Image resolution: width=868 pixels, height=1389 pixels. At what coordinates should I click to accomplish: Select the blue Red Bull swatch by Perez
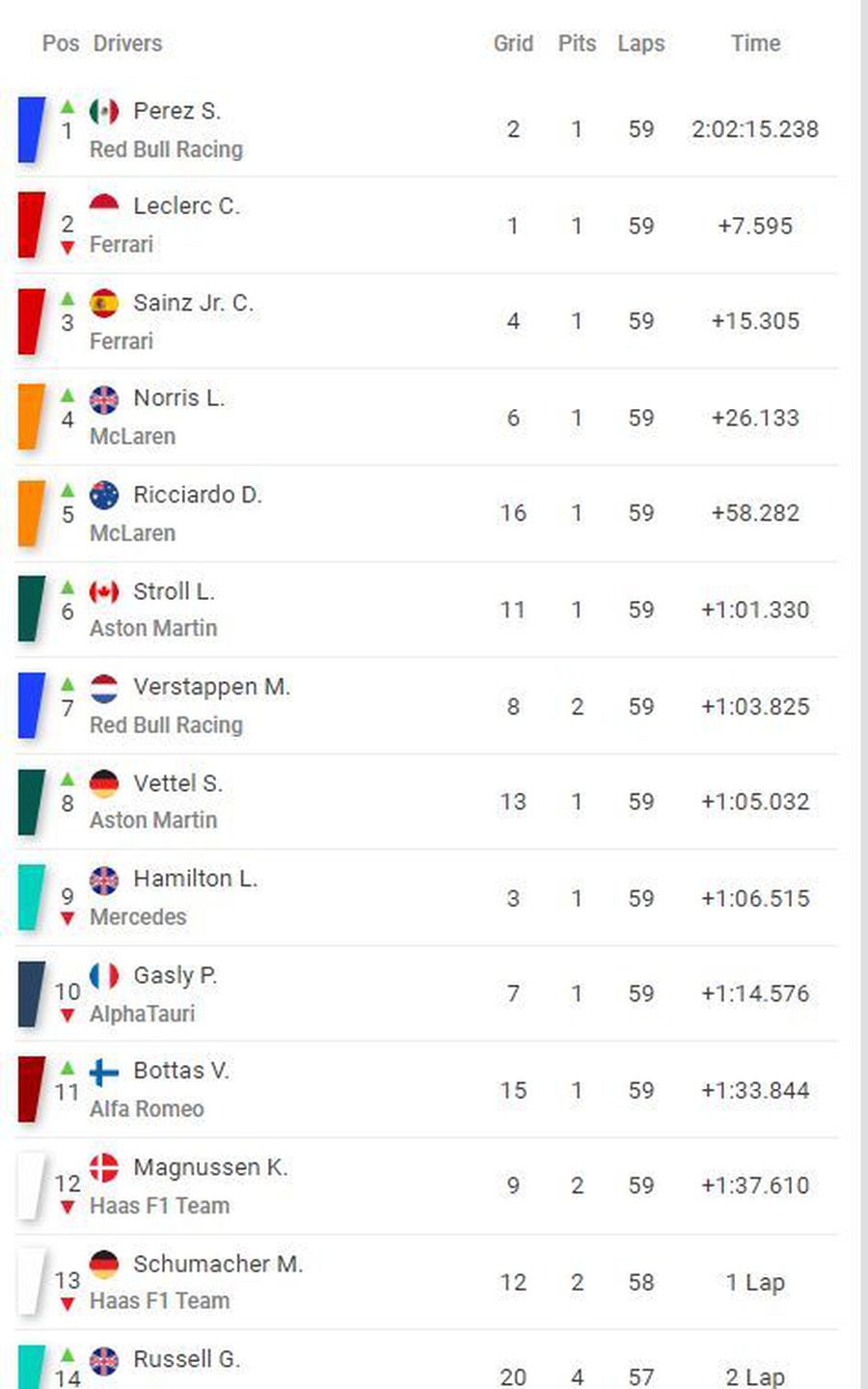click(32, 129)
